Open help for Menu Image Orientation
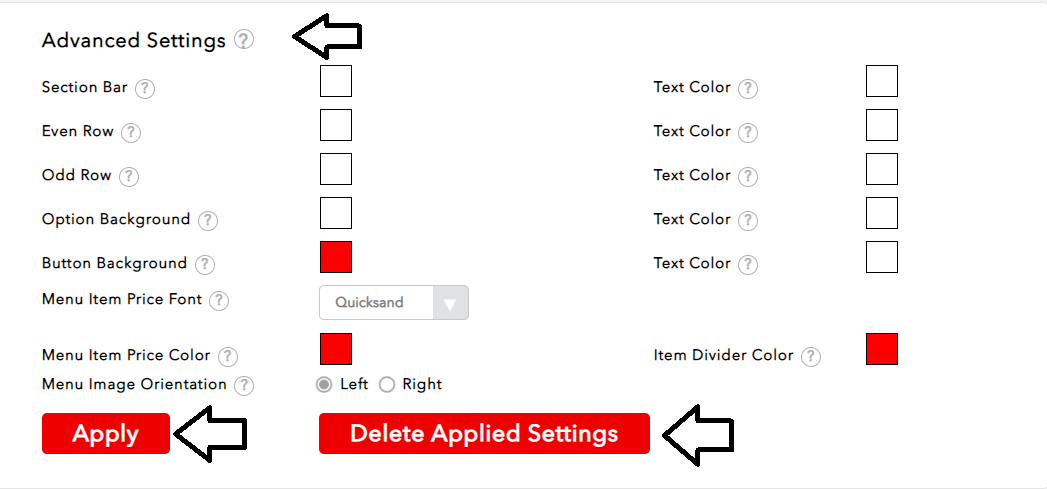The image size is (1047, 489). (244, 385)
